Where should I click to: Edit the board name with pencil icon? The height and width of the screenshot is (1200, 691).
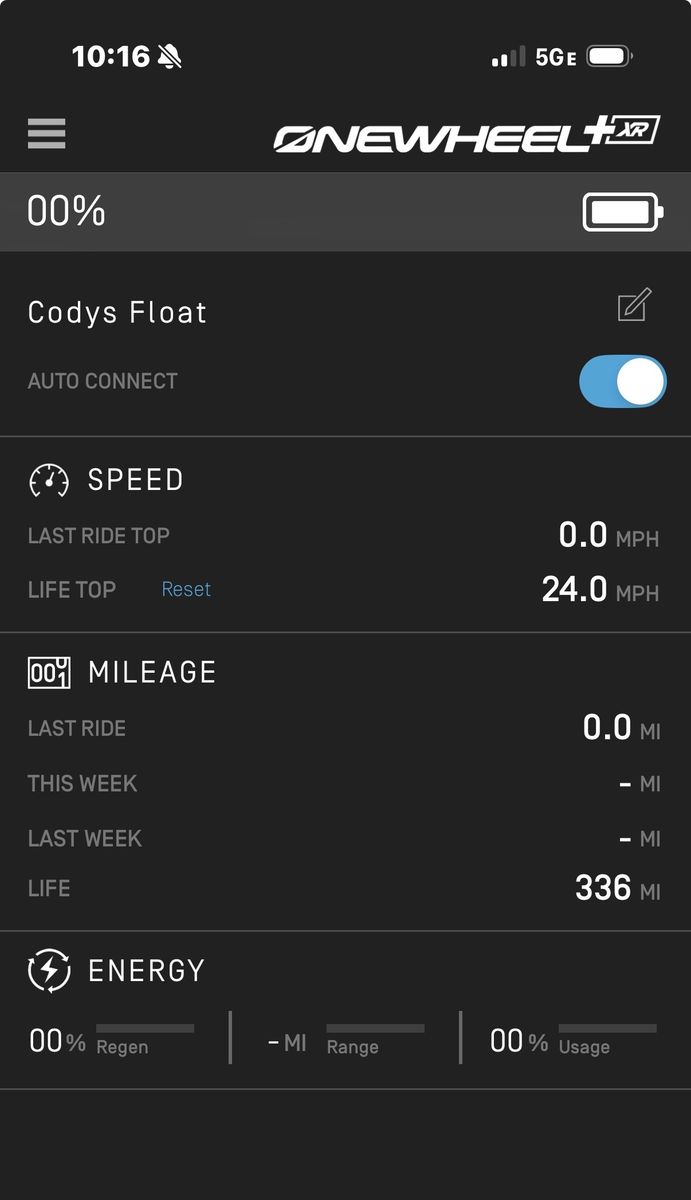point(634,306)
